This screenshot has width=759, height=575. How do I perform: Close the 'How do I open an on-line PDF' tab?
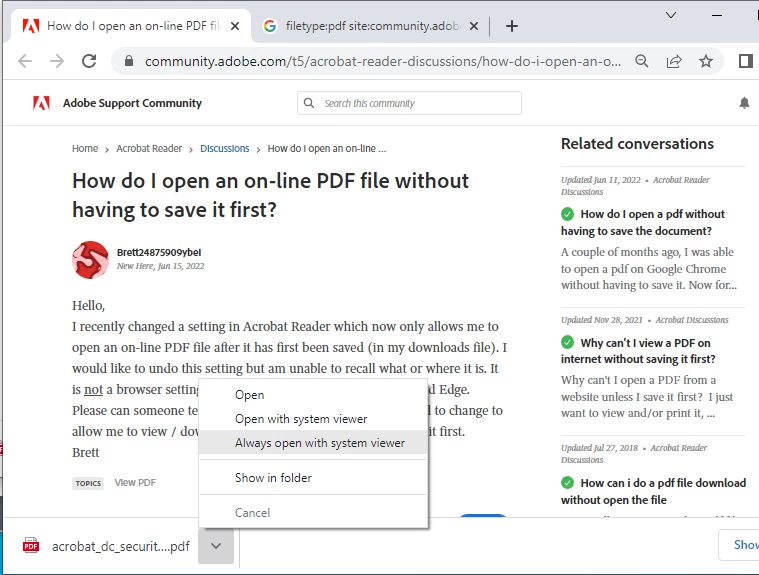(x=235, y=26)
